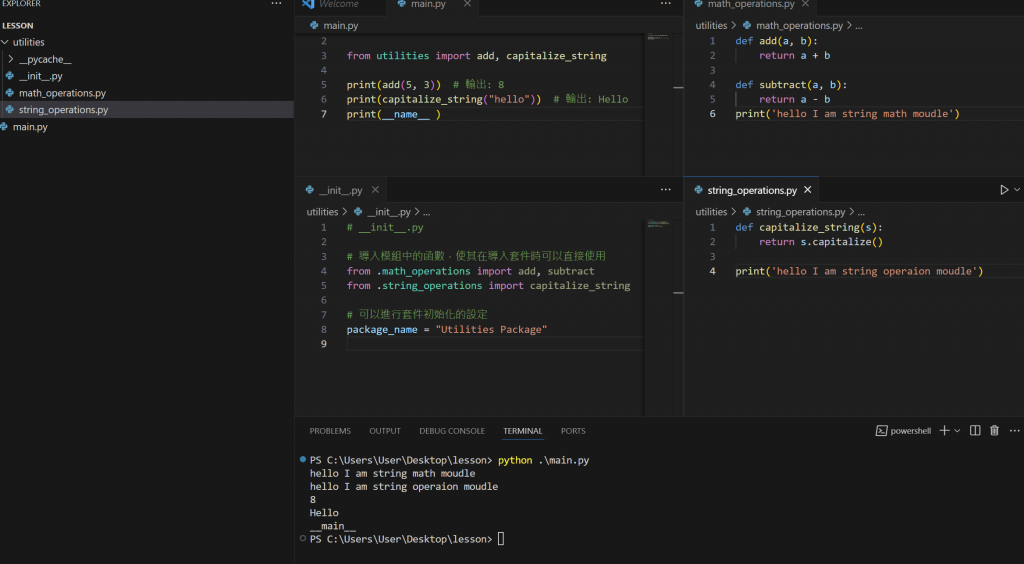
Task: Click print('hello I am string operaion moudle') line
Action: click(859, 272)
